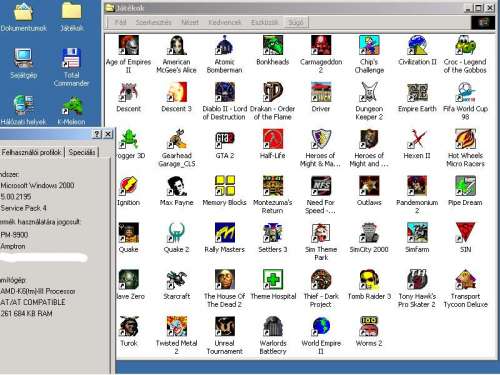
Task: Open Diablo II - Lord of Destruction
Action: click(225, 92)
